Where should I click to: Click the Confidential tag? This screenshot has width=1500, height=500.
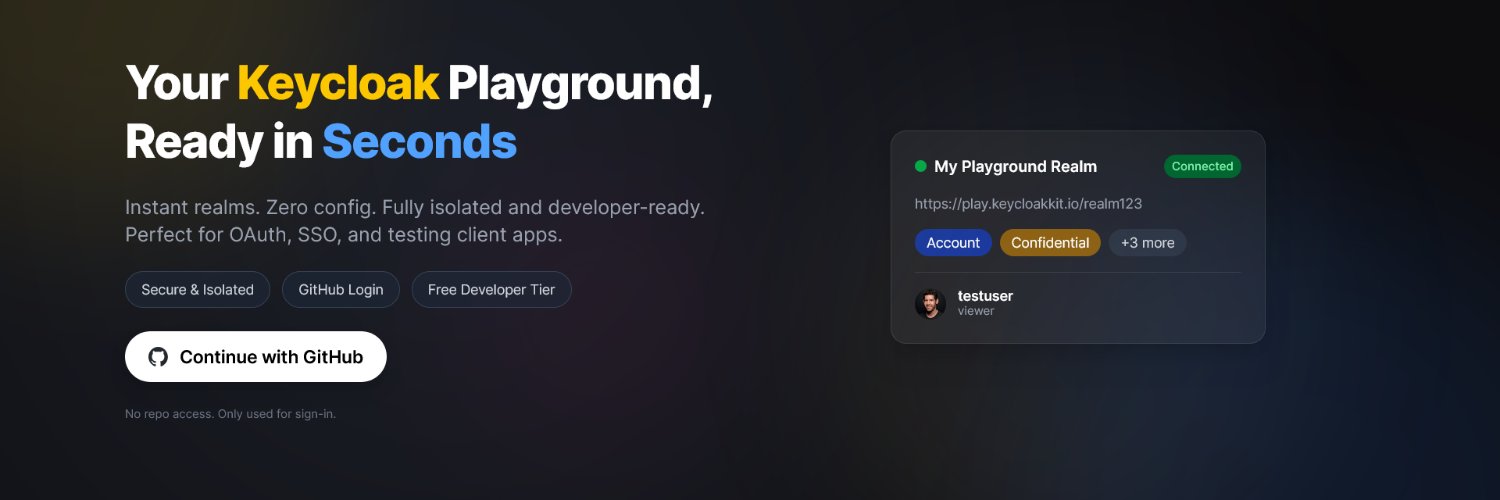tap(1050, 243)
